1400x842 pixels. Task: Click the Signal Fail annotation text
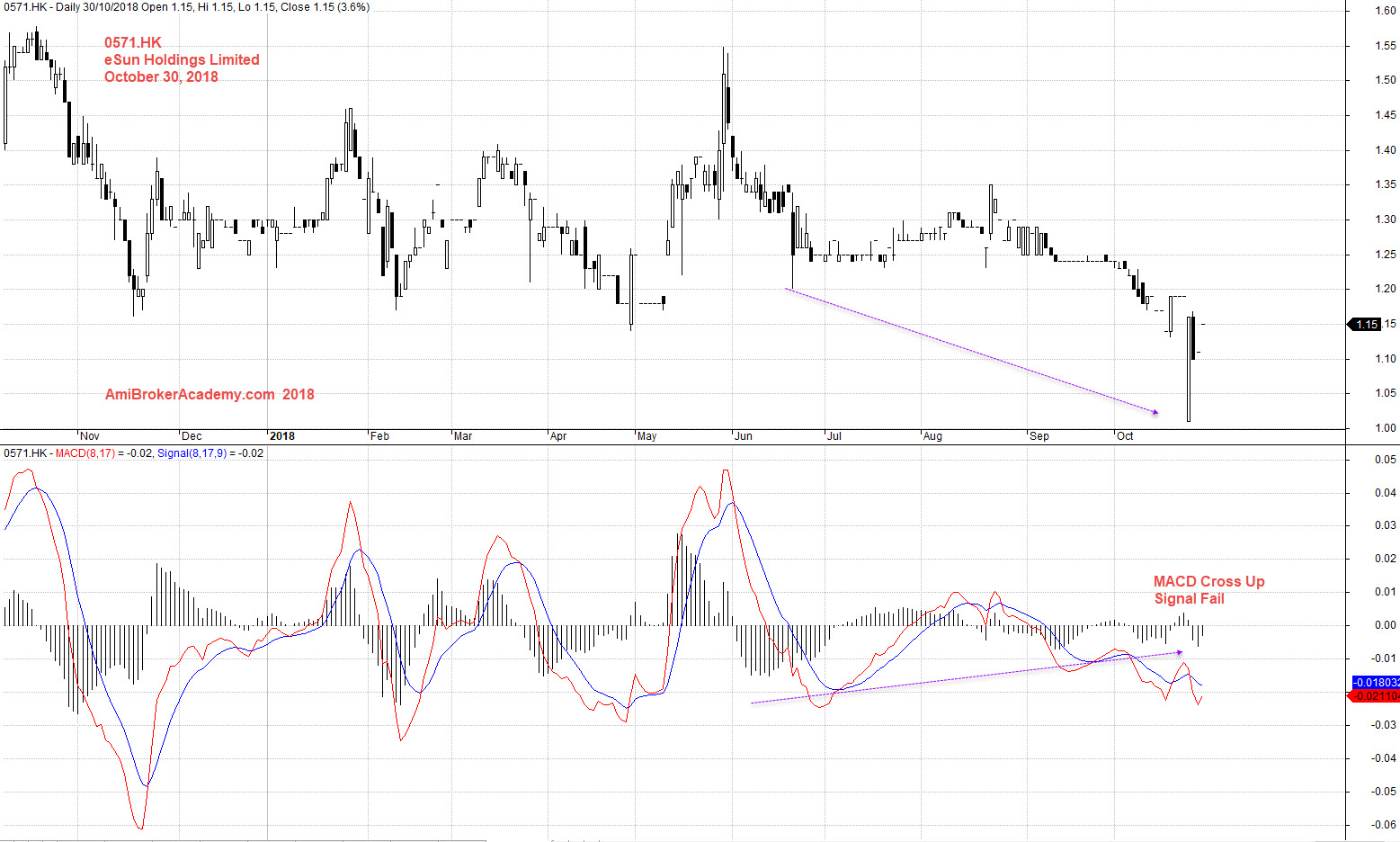(x=1189, y=598)
